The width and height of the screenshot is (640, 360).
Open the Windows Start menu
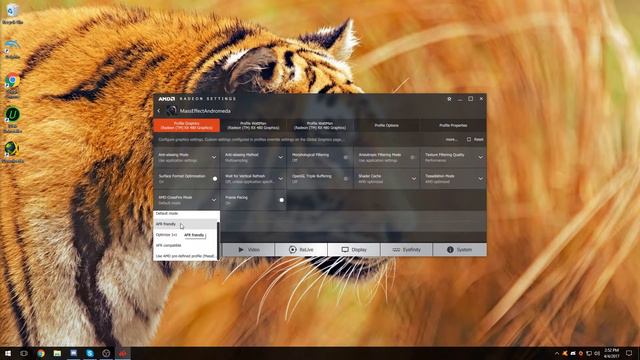[8, 353]
